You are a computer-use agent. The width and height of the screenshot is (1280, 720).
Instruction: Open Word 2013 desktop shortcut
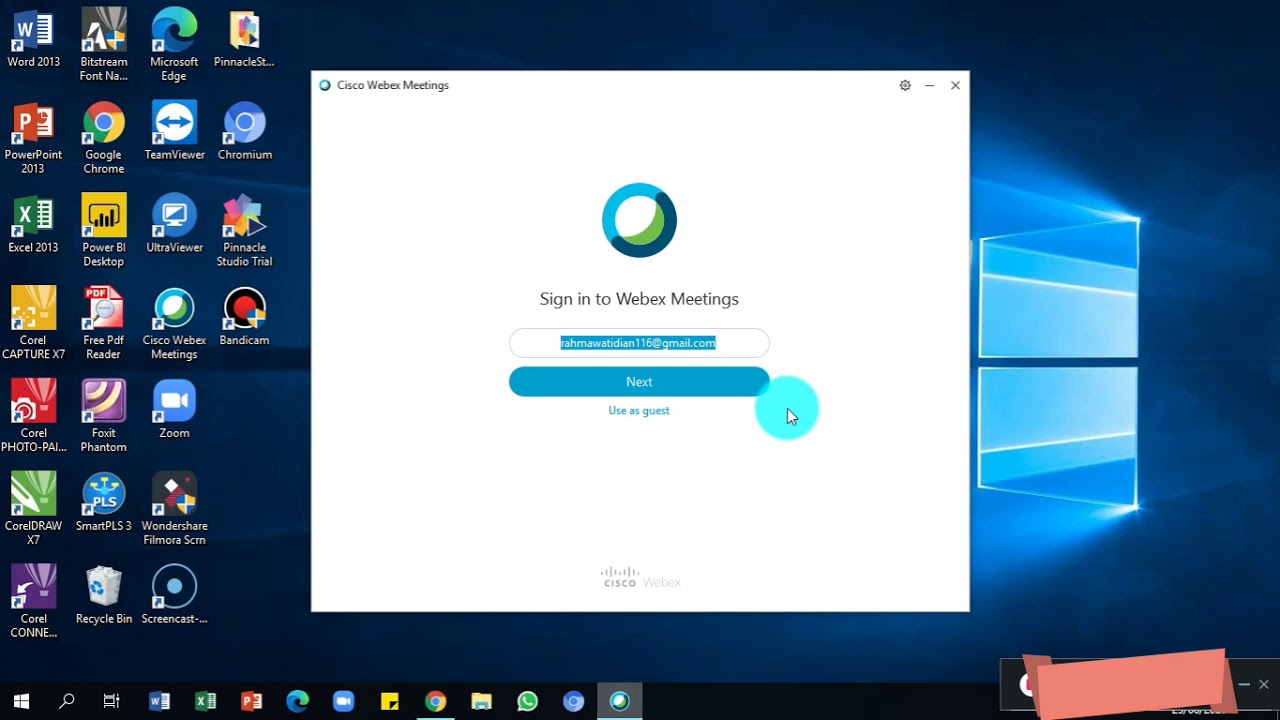33,38
